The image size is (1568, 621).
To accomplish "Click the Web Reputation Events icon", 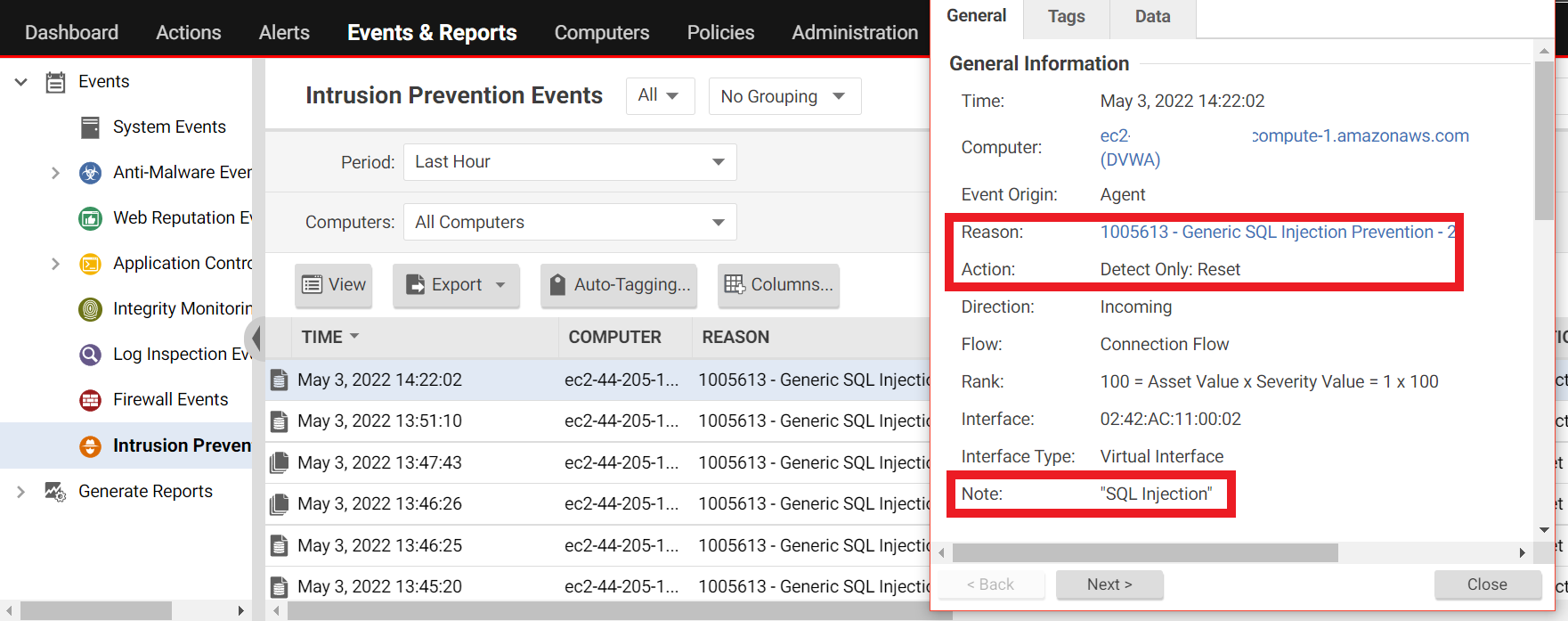I will pos(90,218).
